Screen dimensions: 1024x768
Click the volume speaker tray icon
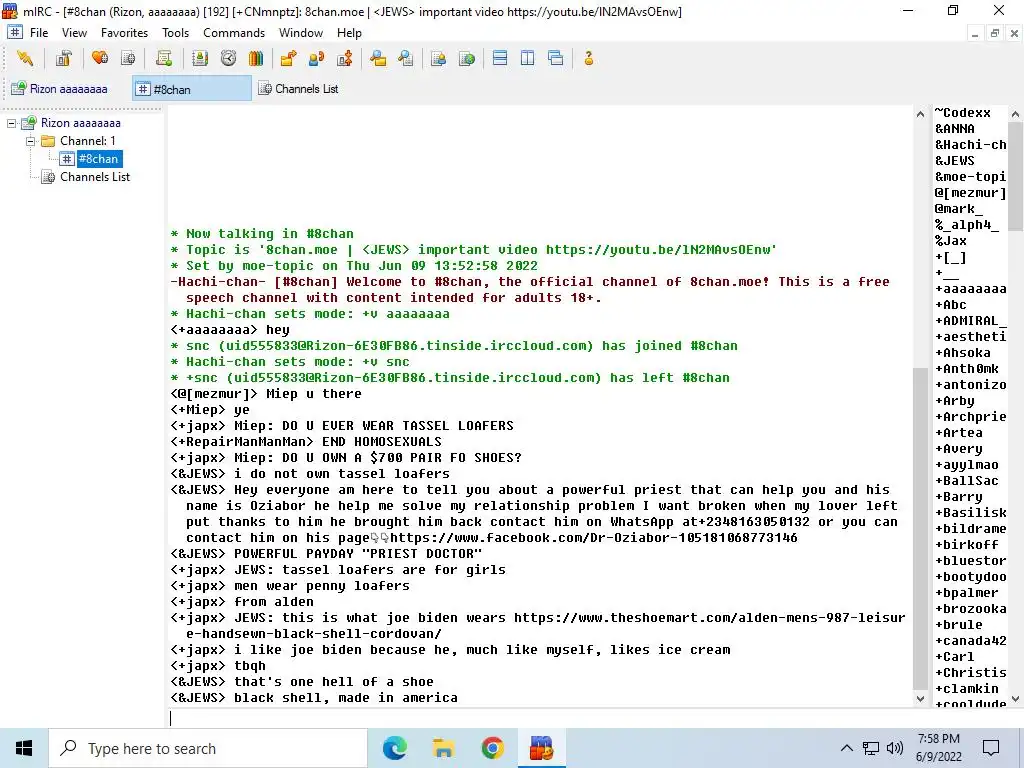click(895, 748)
